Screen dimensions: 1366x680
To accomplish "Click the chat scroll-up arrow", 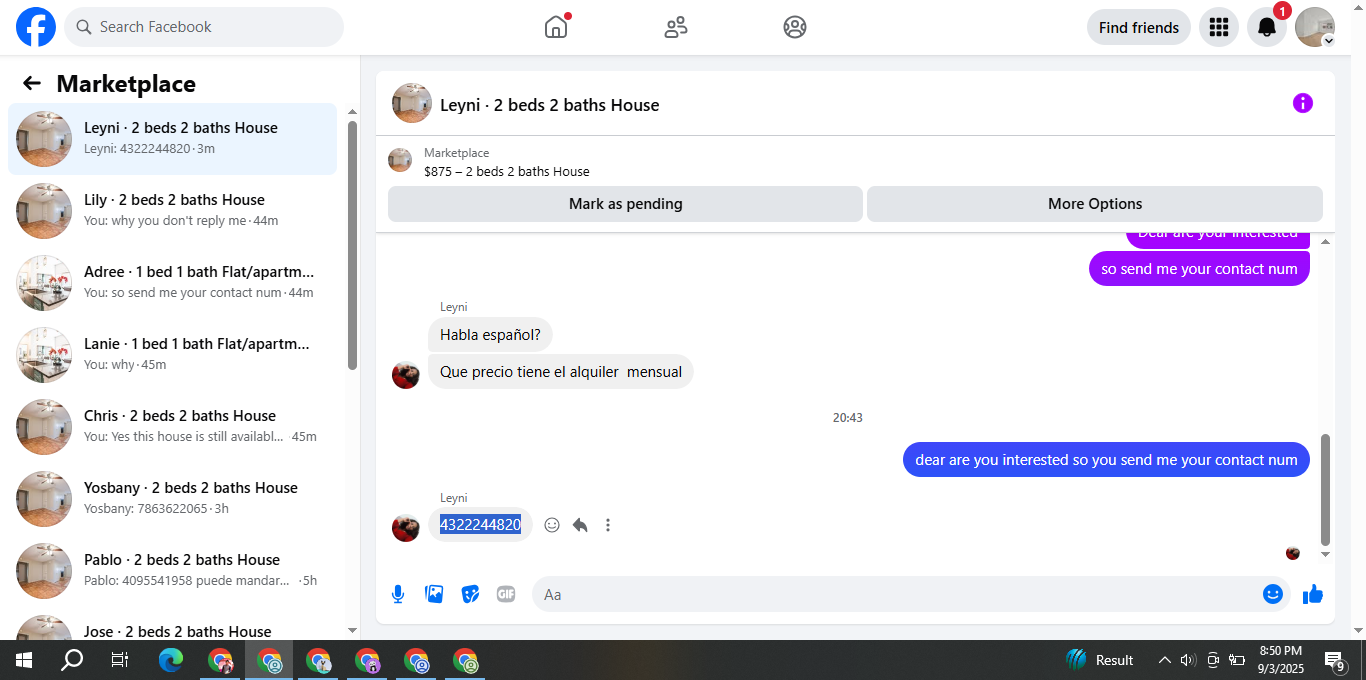I will click(1326, 242).
